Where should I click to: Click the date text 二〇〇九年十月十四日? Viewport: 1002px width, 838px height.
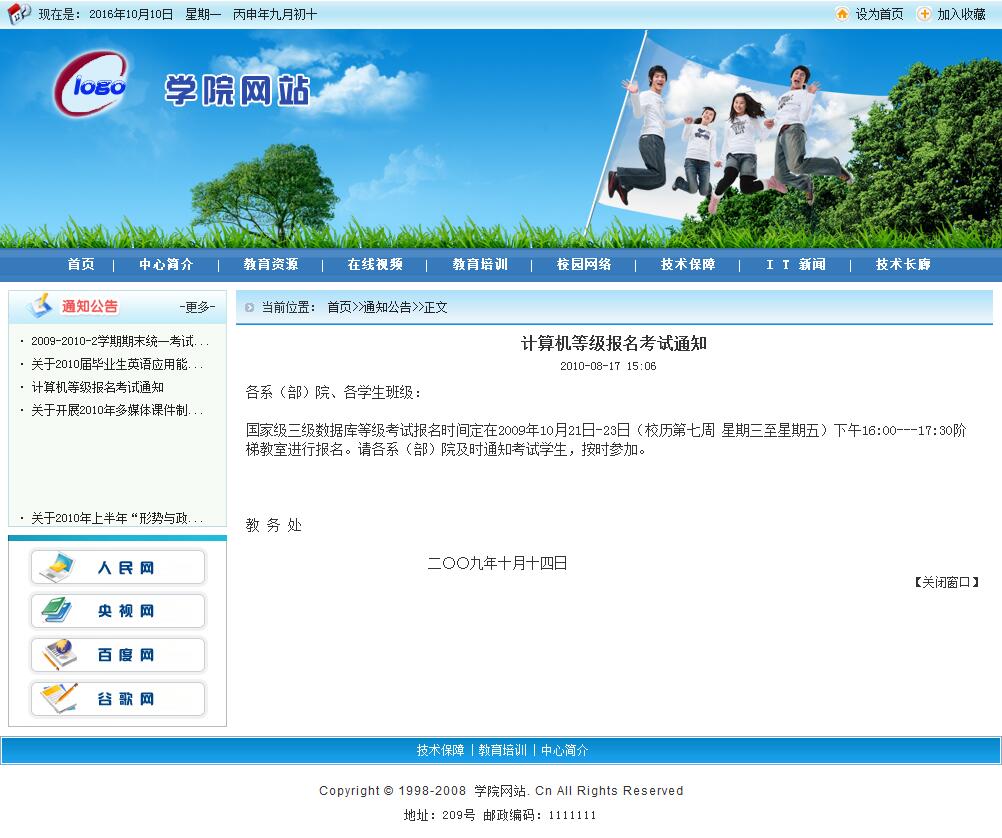pos(497,563)
